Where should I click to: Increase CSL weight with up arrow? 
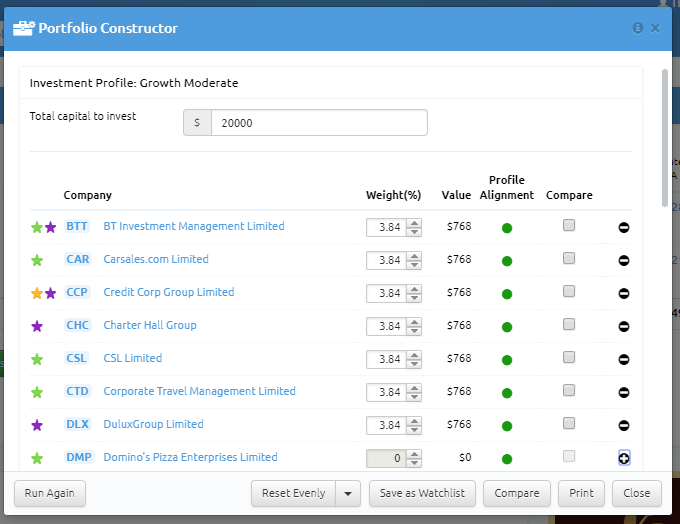coord(414,355)
